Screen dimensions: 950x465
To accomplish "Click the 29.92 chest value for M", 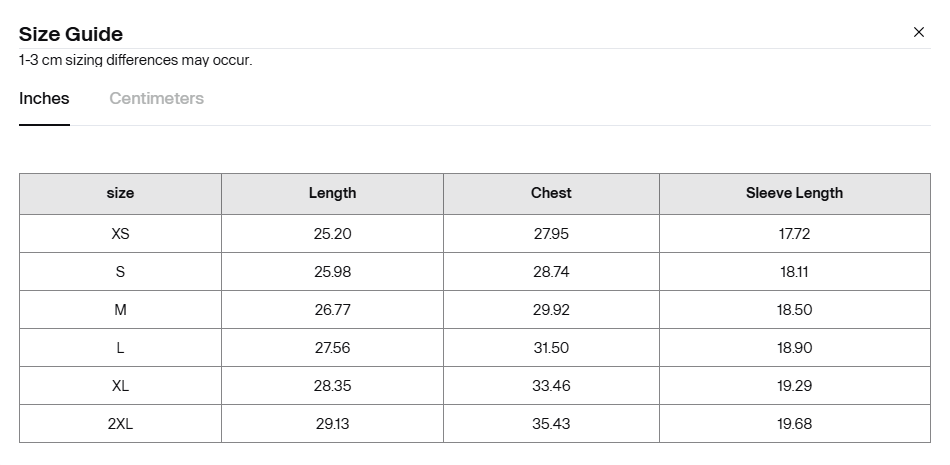I will coord(551,310).
